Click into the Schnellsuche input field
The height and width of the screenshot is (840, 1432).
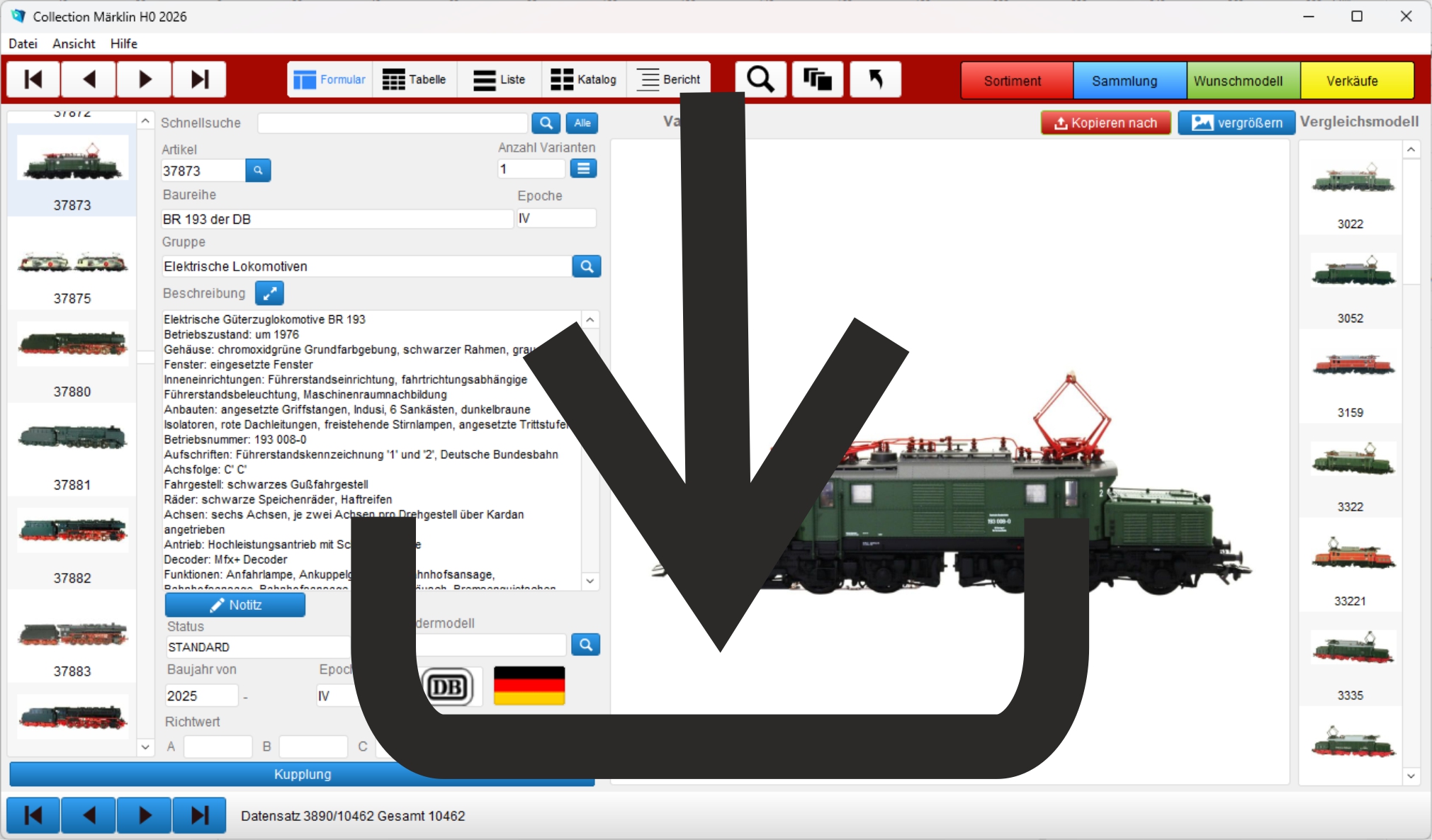(x=393, y=123)
